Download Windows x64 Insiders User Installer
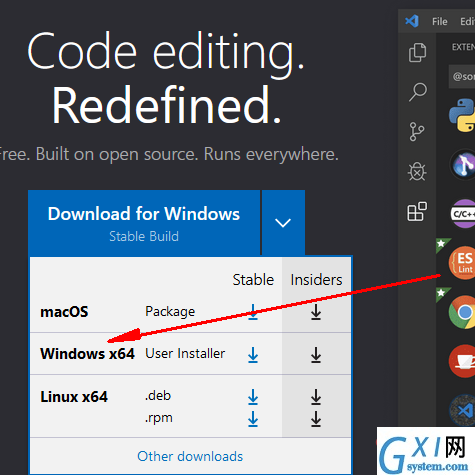This screenshot has width=475, height=475. tap(316, 355)
